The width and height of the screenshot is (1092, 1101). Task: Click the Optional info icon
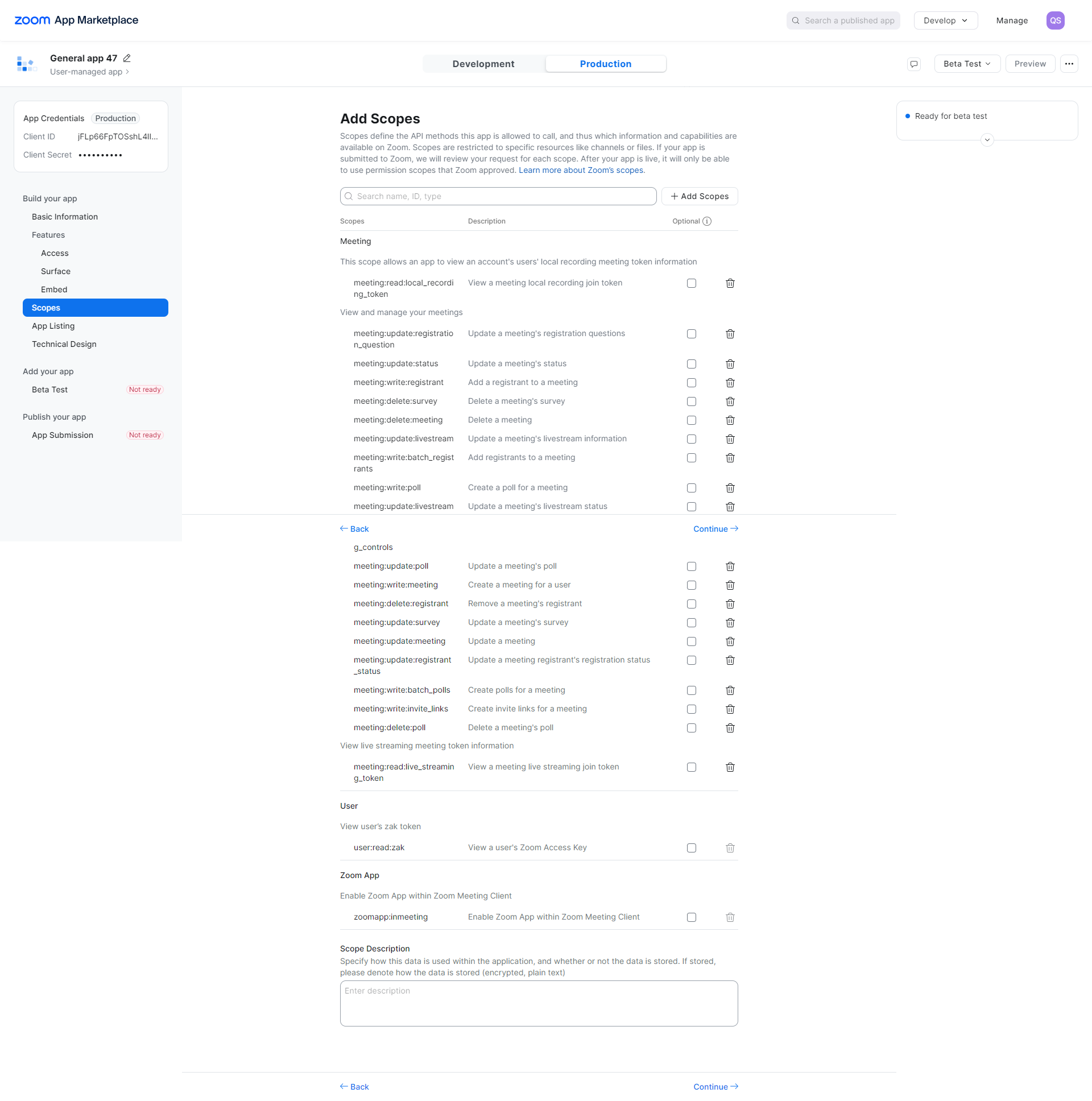[707, 221]
